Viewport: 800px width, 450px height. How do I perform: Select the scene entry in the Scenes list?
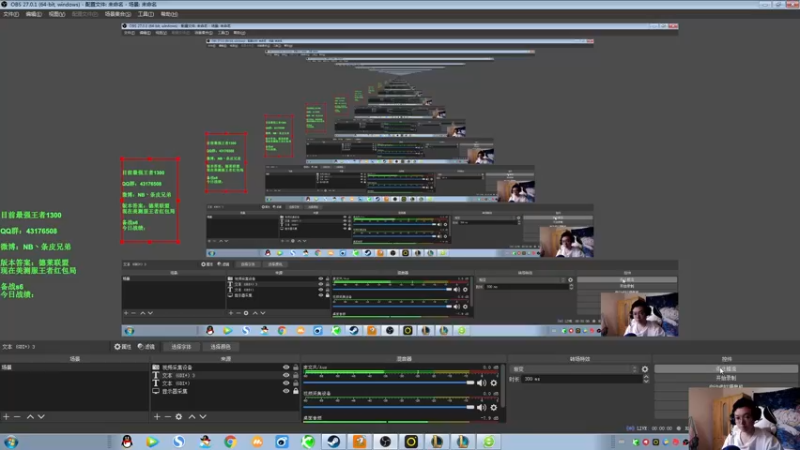(x=74, y=367)
